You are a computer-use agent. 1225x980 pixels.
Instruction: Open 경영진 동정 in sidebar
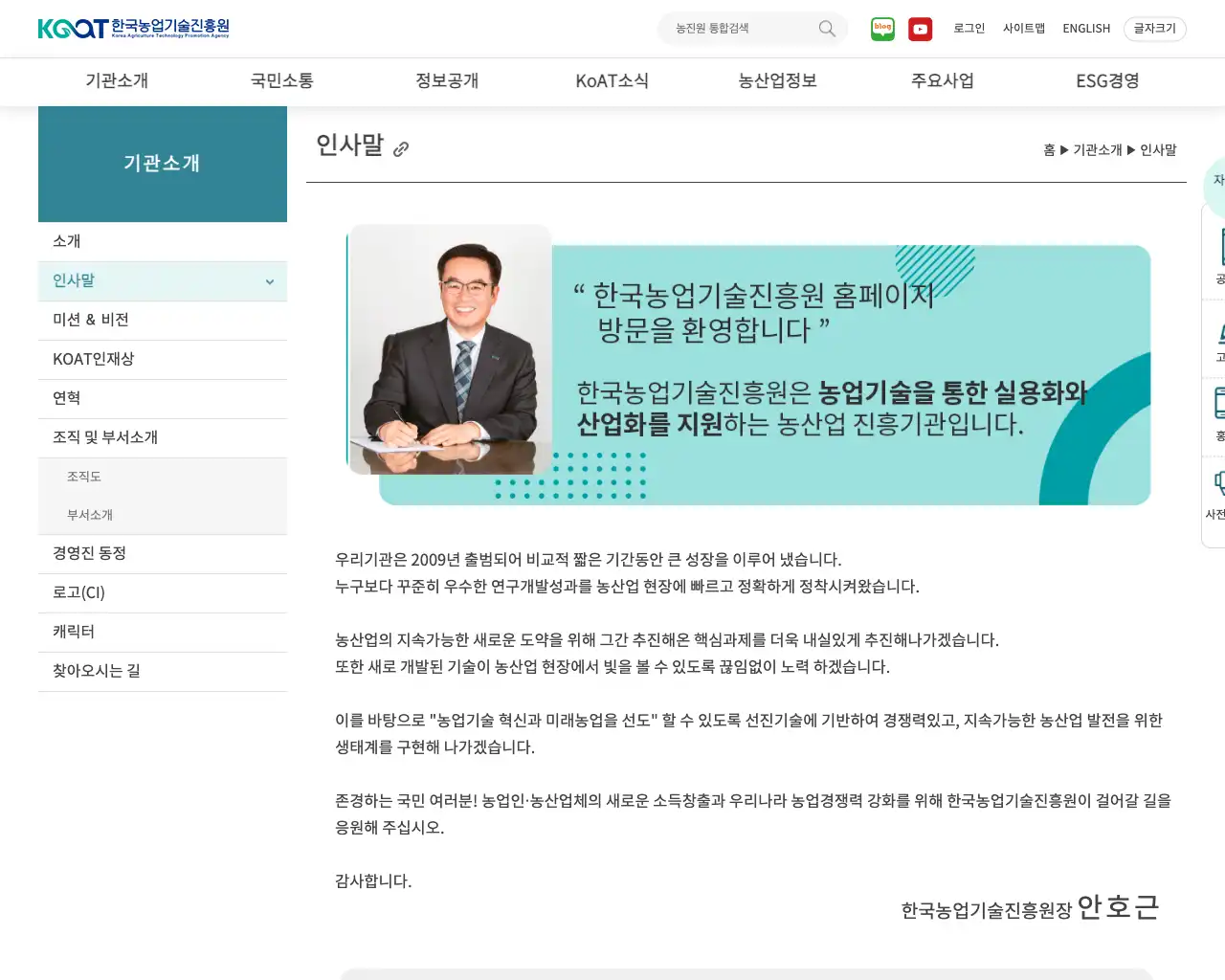pyautogui.click(x=163, y=553)
